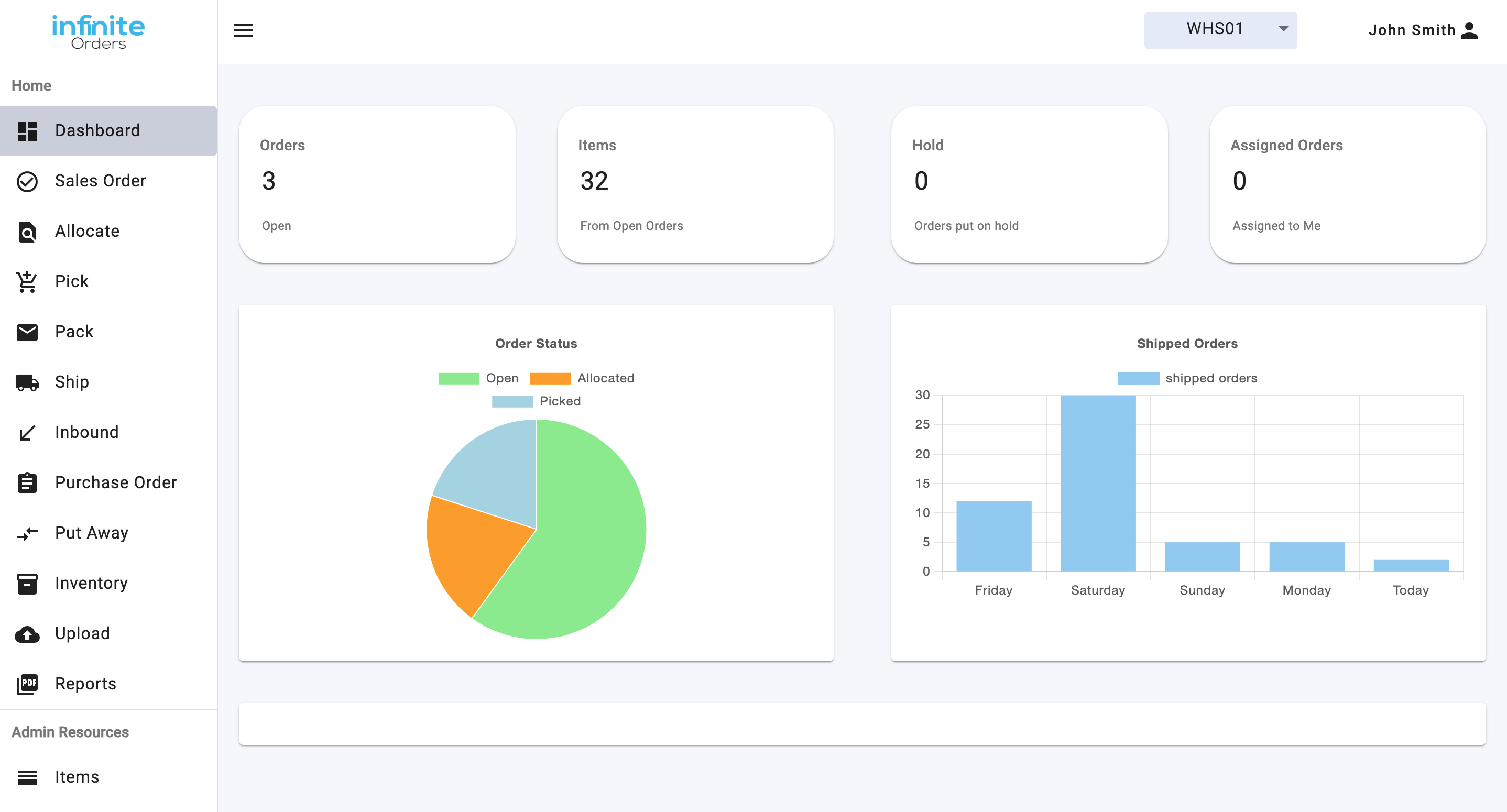Image resolution: width=1507 pixels, height=812 pixels.
Task: Click the Pick cart icon
Action: click(x=26, y=281)
